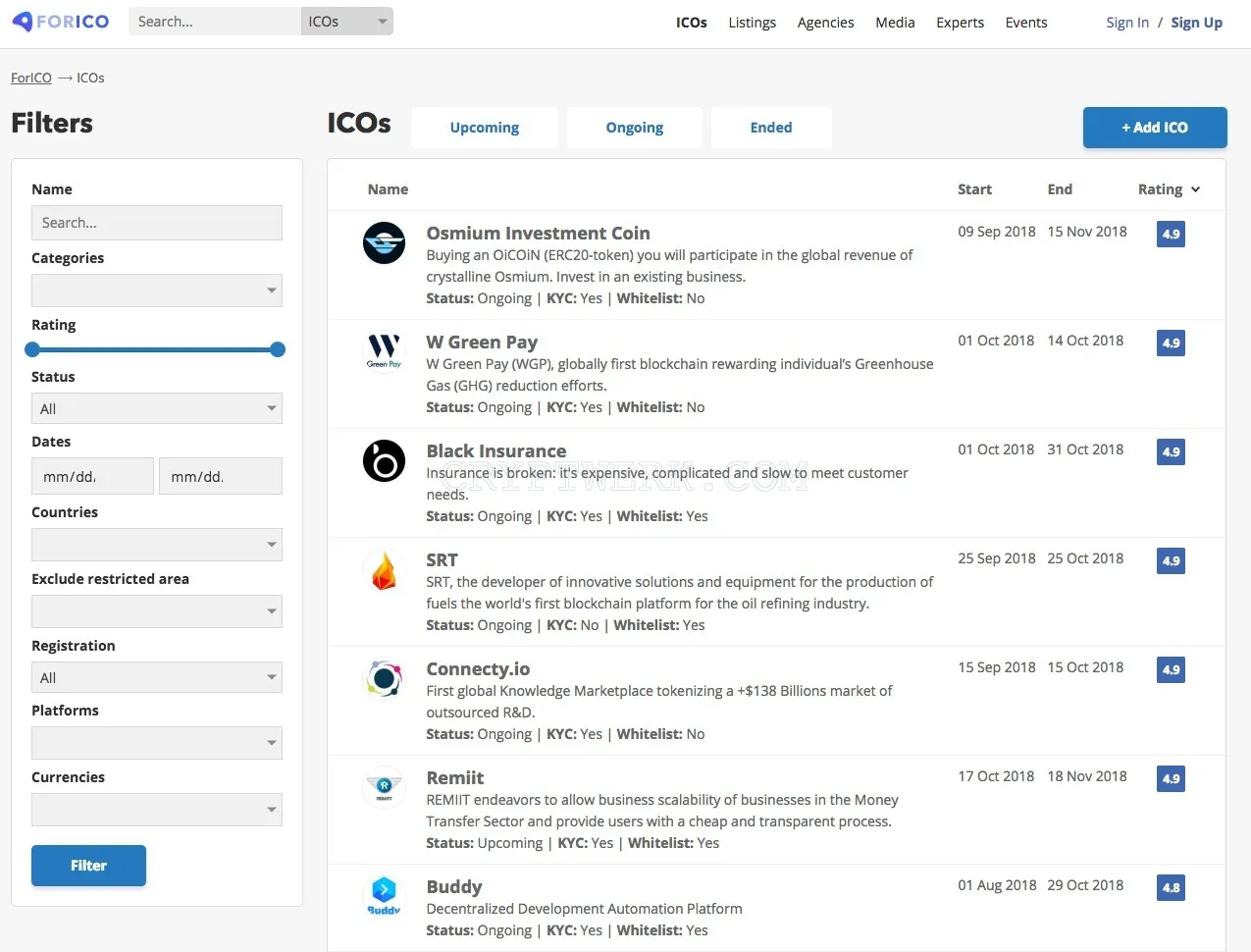Open the Status filter dropdown
The image size is (1251, 952).
(x=157, y=408)
